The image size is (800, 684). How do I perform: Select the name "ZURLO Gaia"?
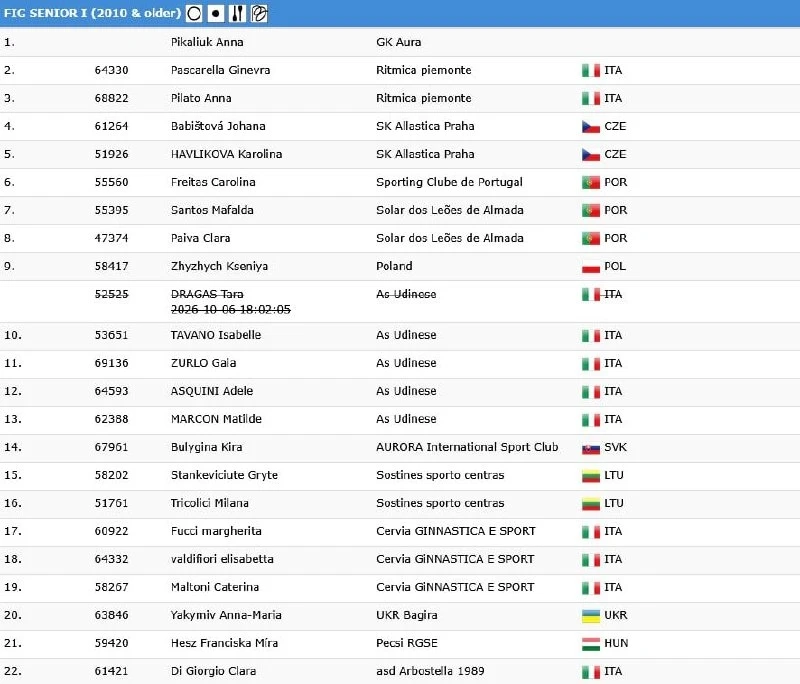(204, 363)
